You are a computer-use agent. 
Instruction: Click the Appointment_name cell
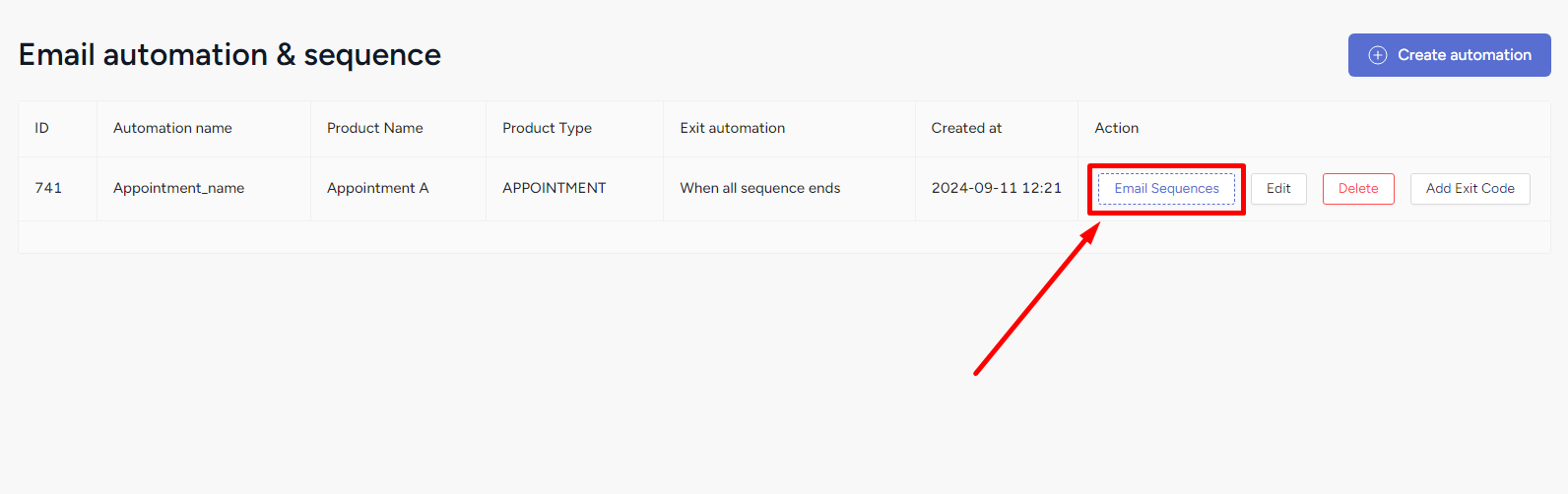click(179, 188)
